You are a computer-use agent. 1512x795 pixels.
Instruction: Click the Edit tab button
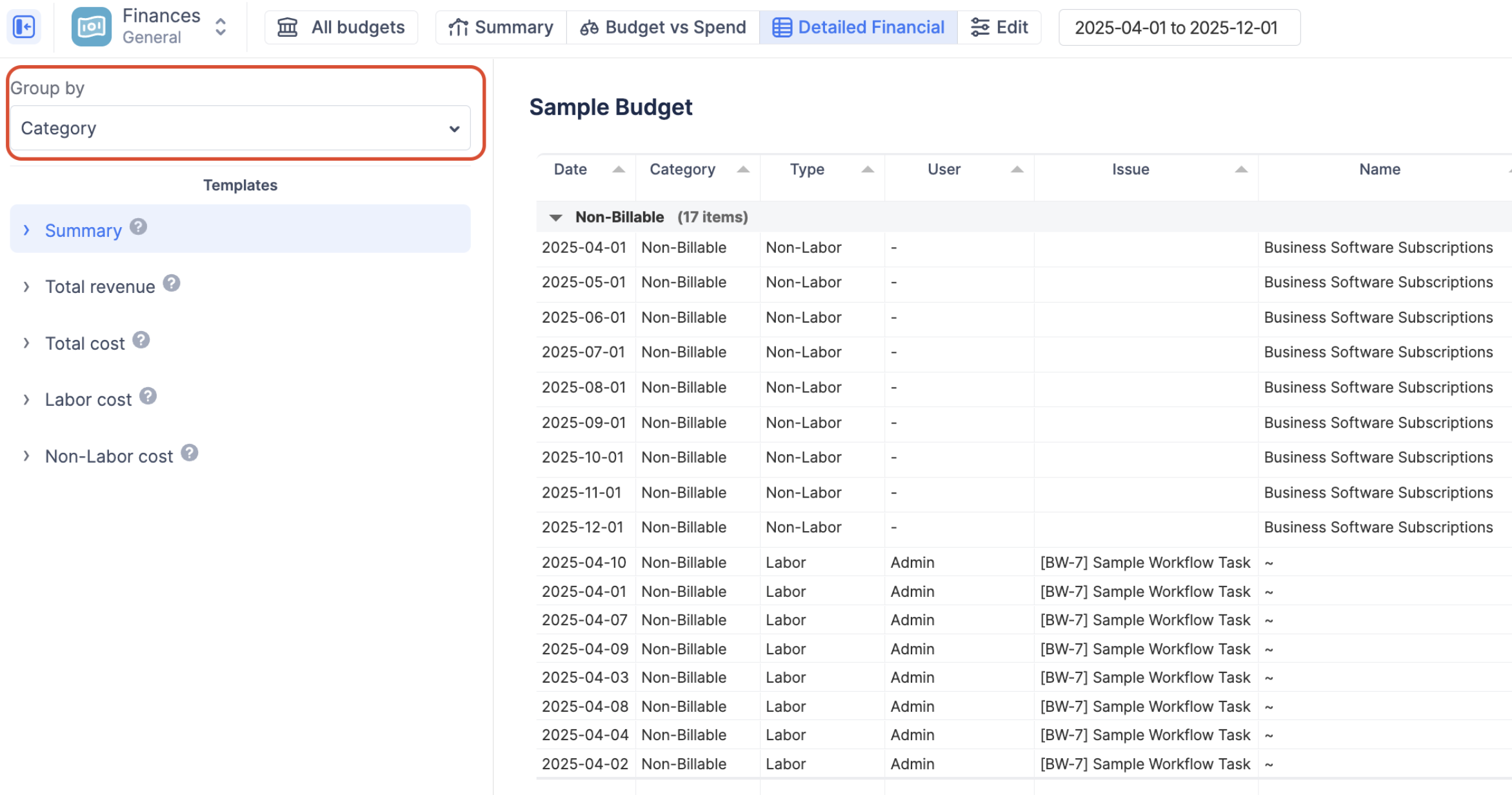coord(999,27)
